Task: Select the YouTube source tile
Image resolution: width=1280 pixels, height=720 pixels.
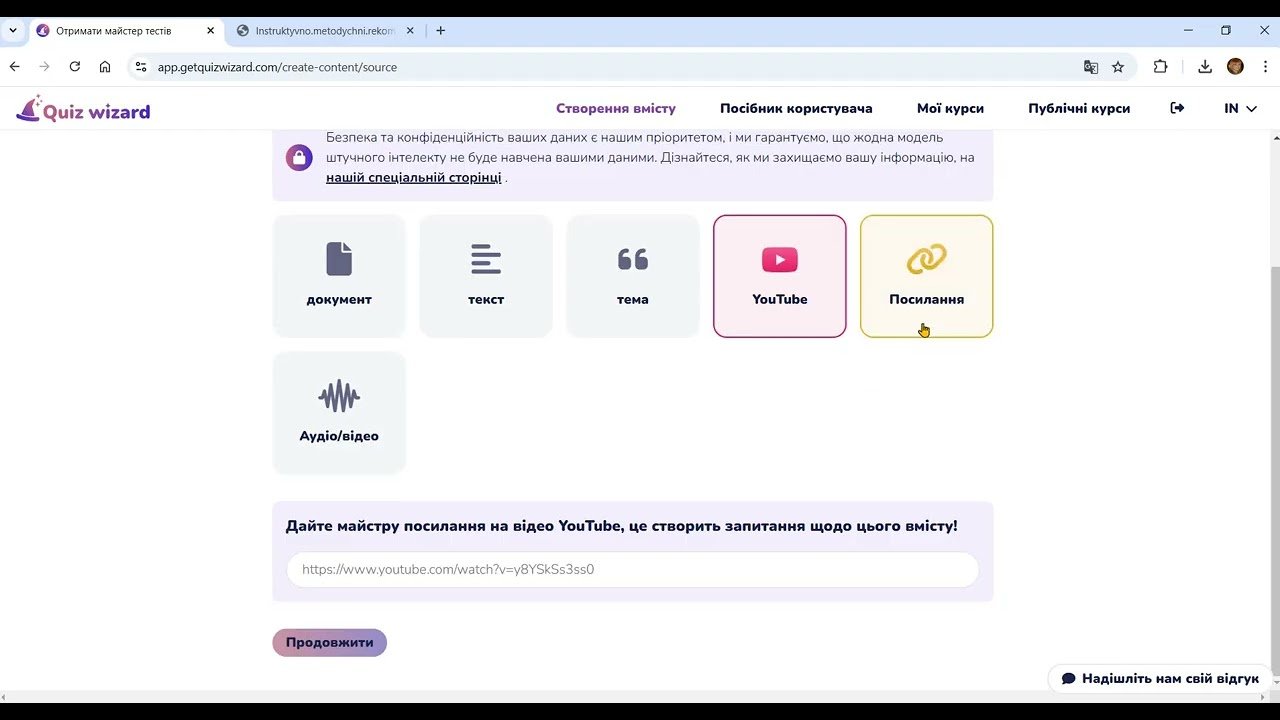Action: pos(779,276)
